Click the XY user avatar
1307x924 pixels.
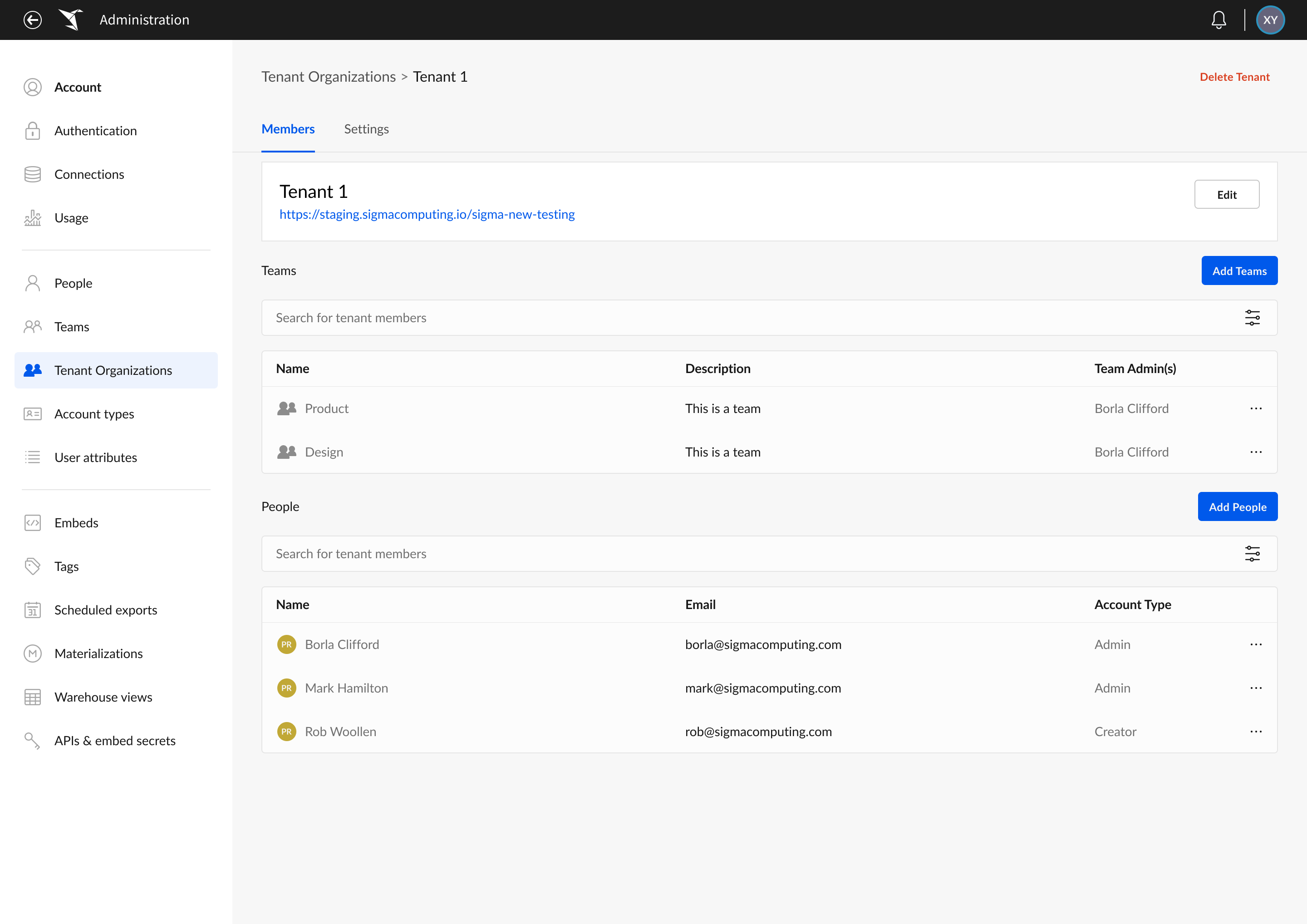coord(1270,20)
